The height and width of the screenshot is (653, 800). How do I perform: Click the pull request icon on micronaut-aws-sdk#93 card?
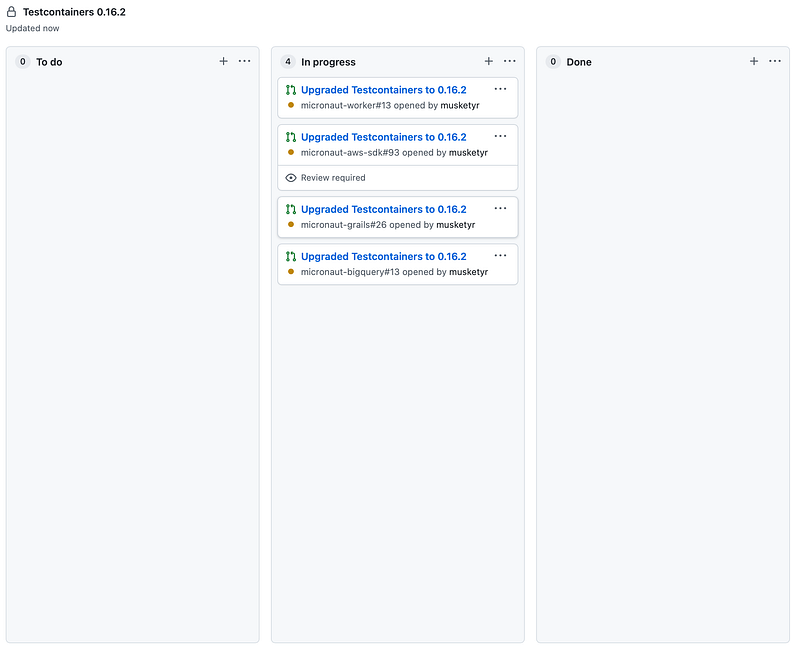(291, 137)
